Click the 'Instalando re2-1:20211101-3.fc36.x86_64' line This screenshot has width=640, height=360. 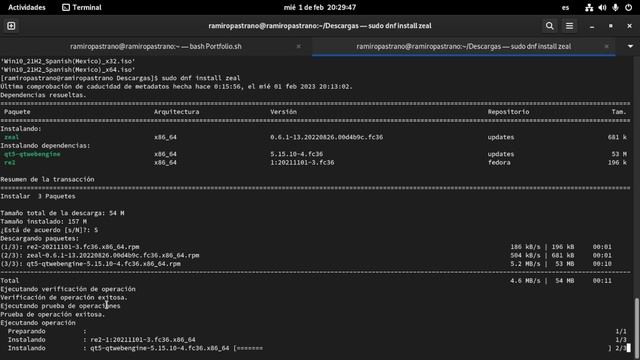click(102, 340)
